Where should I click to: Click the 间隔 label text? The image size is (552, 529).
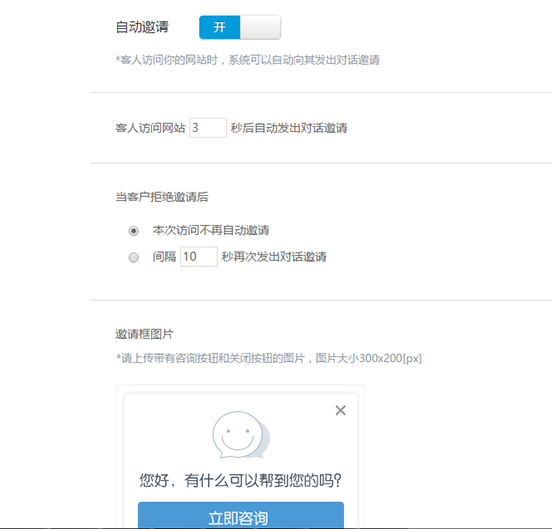click(x=164, y=257)
